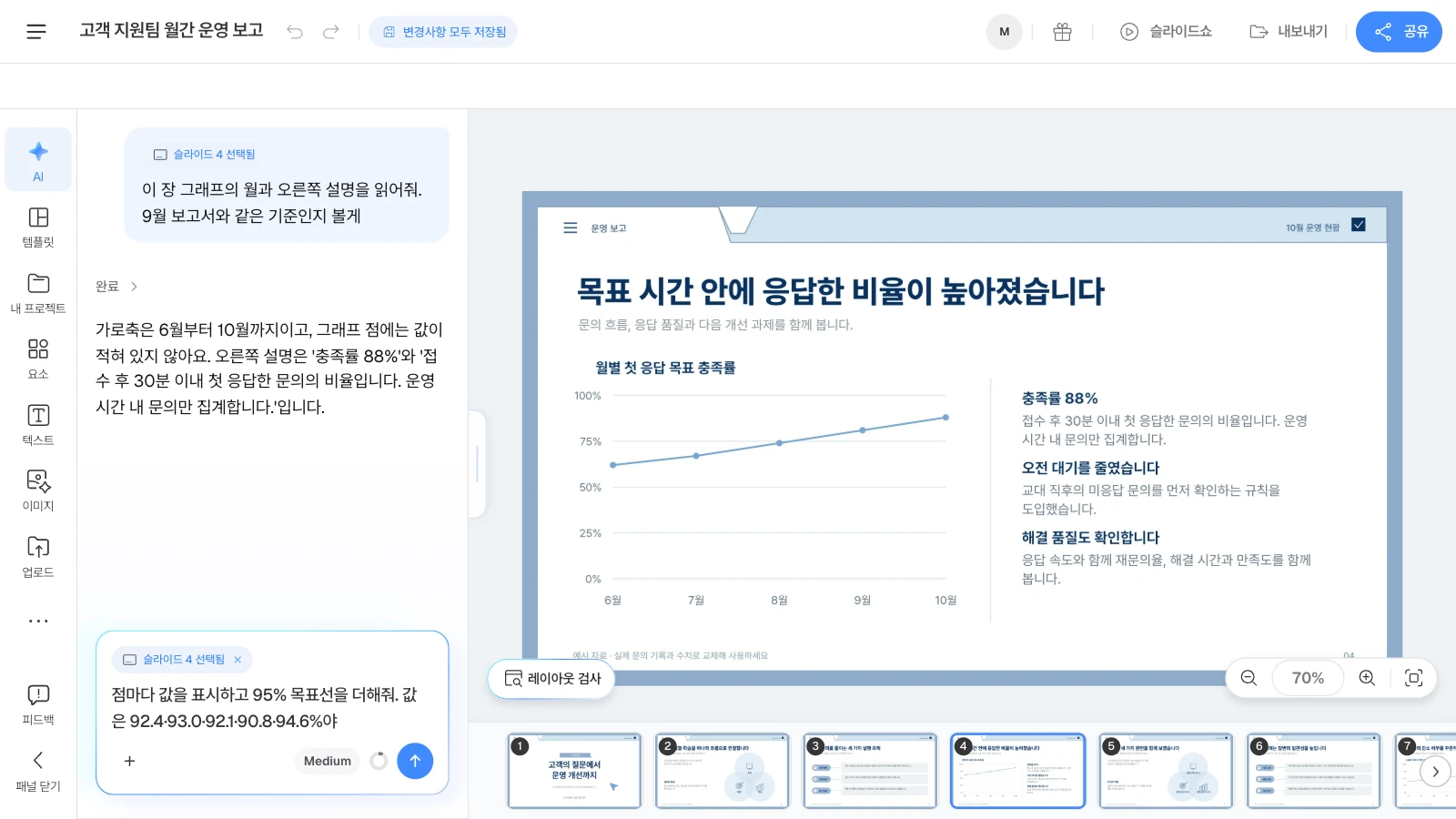Send the prompt with the arrow button

click(415, 761)
